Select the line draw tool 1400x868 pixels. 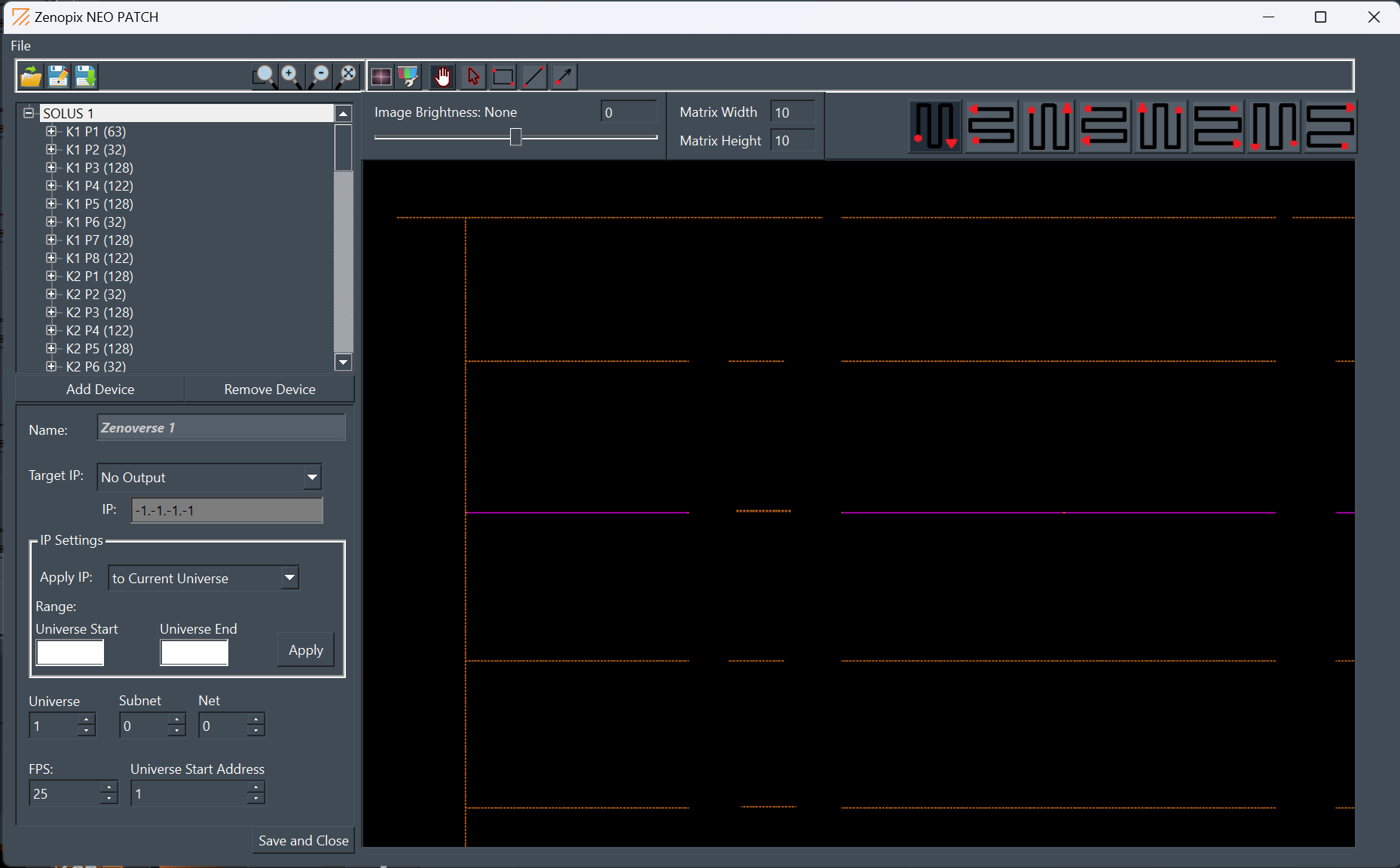pos(533,76)
